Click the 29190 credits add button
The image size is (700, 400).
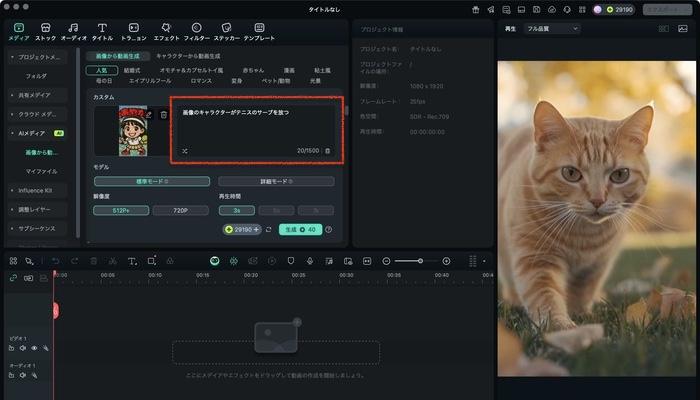tap(256, 230)
